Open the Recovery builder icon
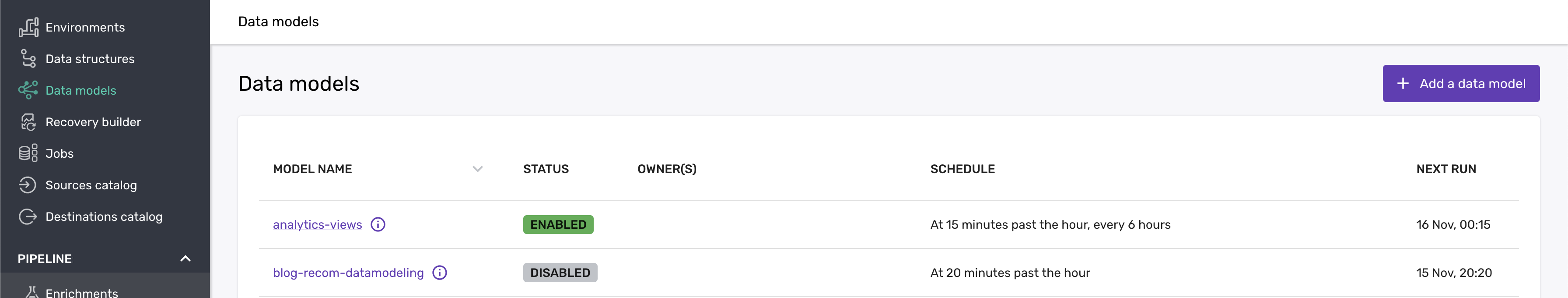This screenshot has width=1568, height=298. tap(28, 122)
